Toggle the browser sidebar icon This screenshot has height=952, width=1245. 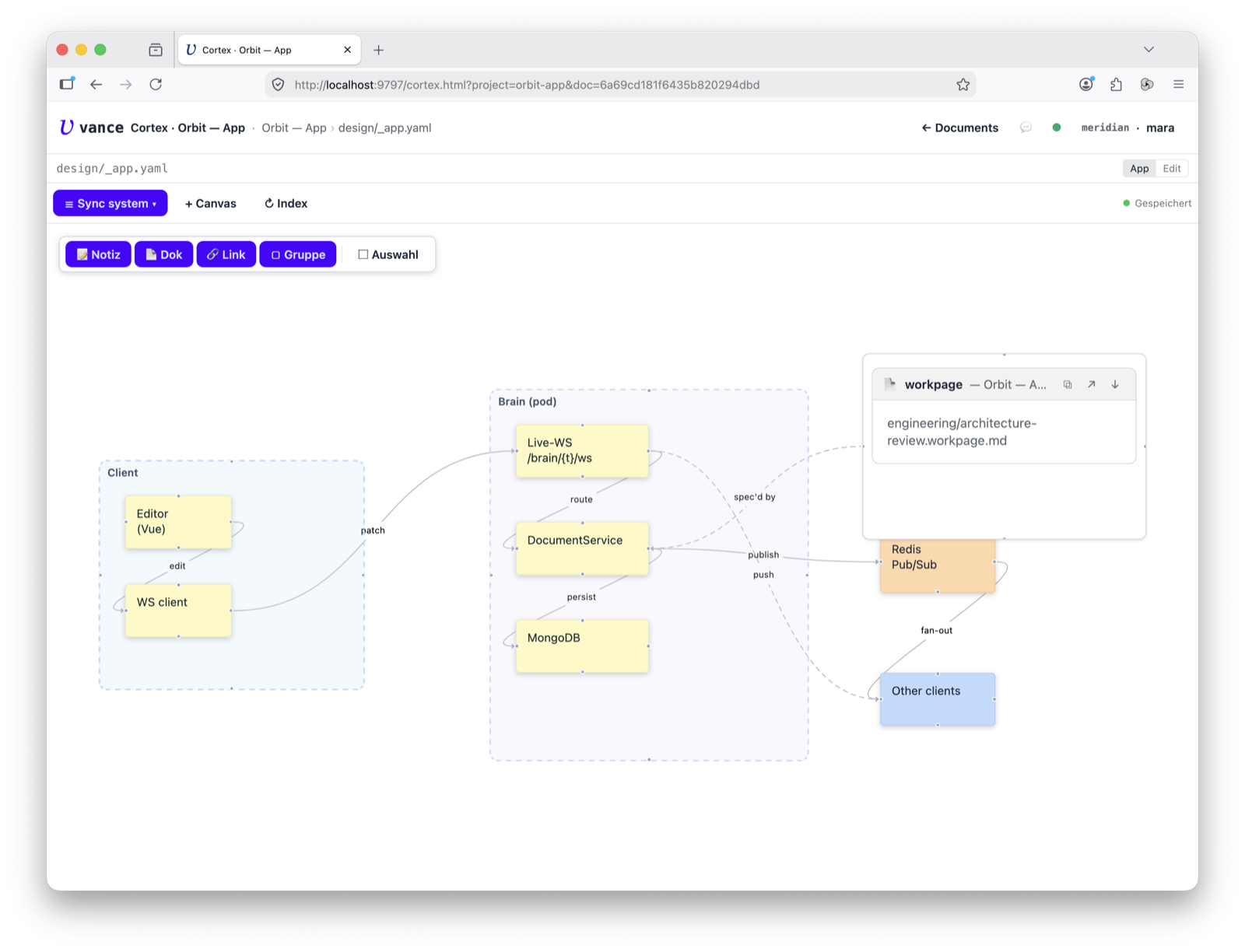coord(67,83)
